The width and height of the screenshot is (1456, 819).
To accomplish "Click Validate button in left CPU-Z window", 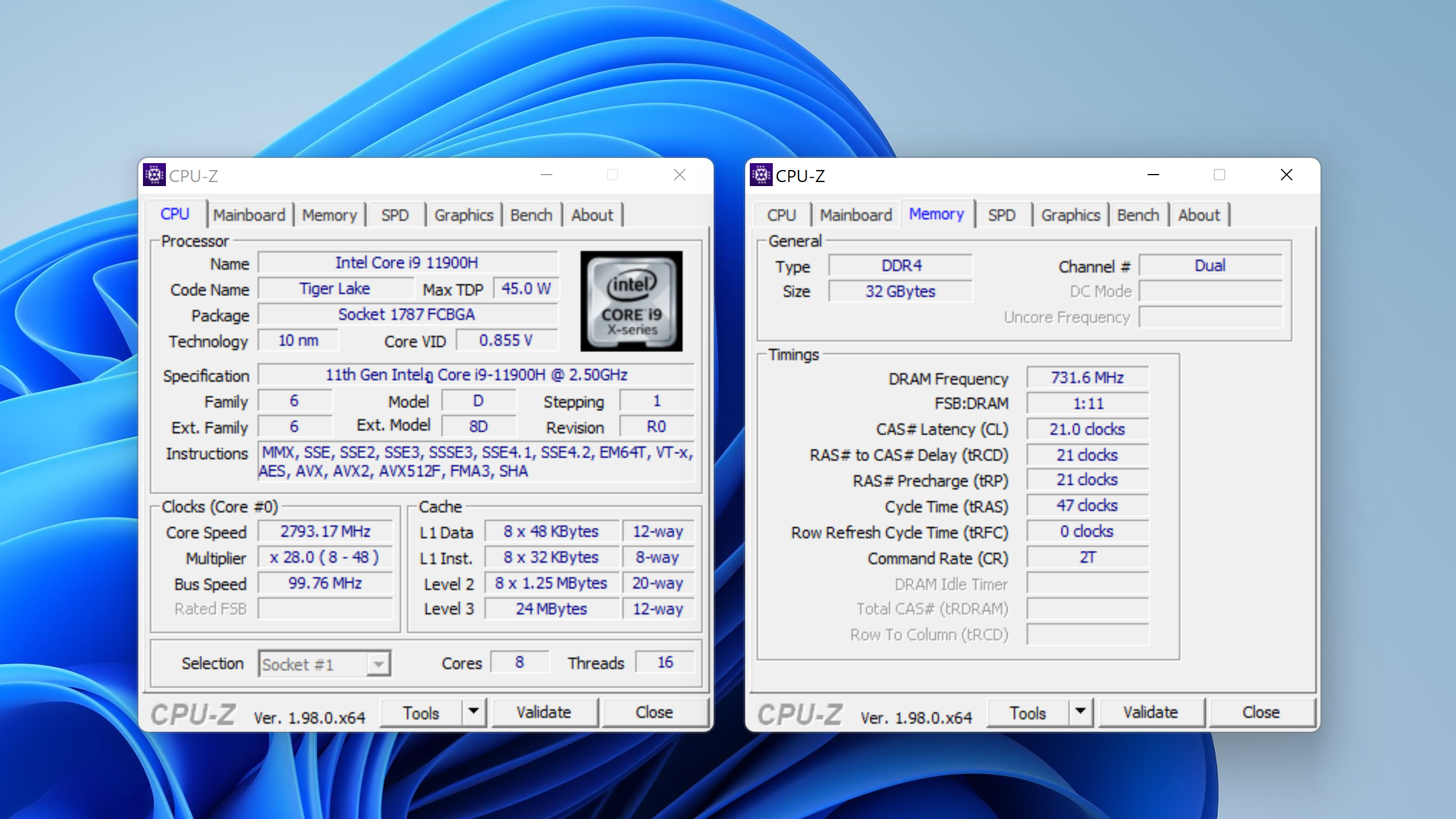I will (x=544, y=712).
